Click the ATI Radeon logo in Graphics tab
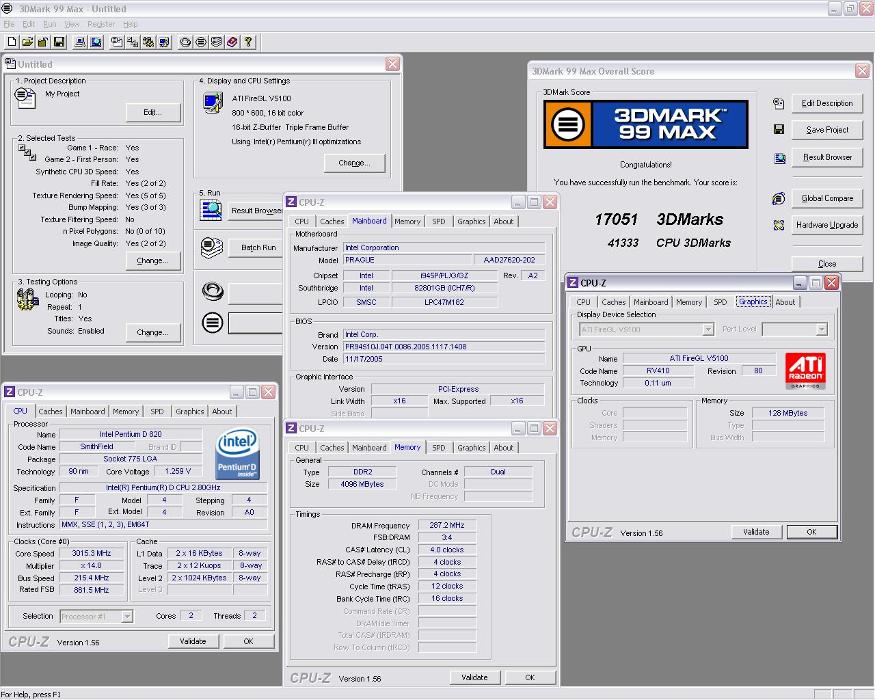875x700 pixels. (805, 371)
